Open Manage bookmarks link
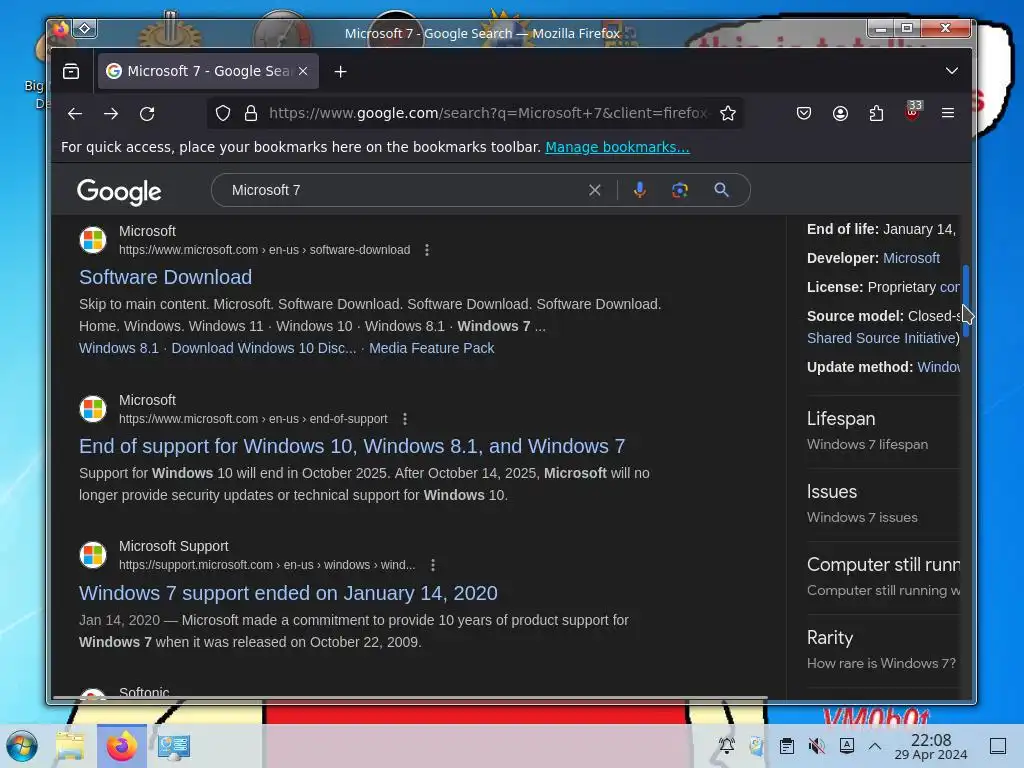The image size is (1024, 768). point(617,147)
